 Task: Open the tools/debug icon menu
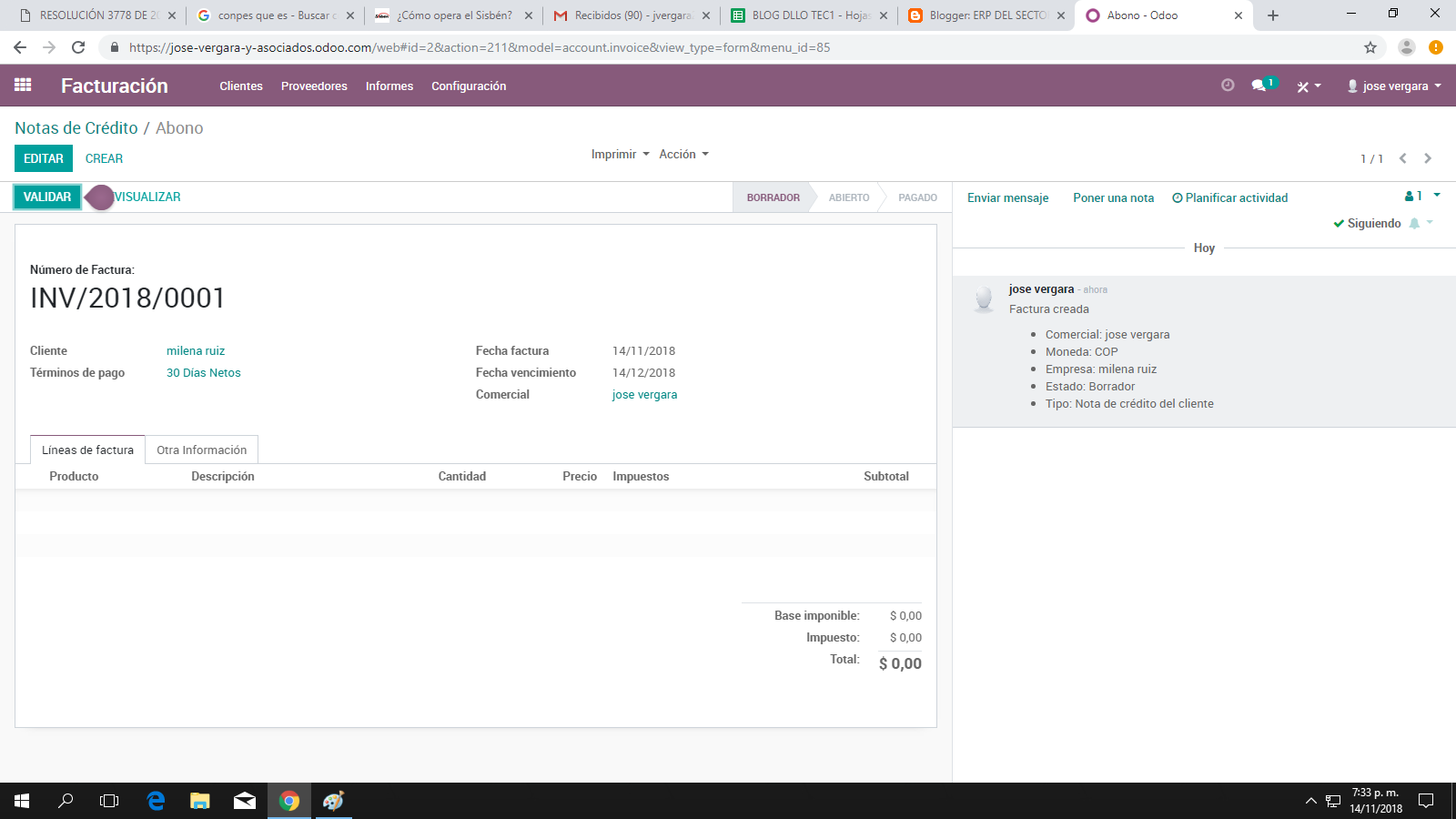[1305, 86]
